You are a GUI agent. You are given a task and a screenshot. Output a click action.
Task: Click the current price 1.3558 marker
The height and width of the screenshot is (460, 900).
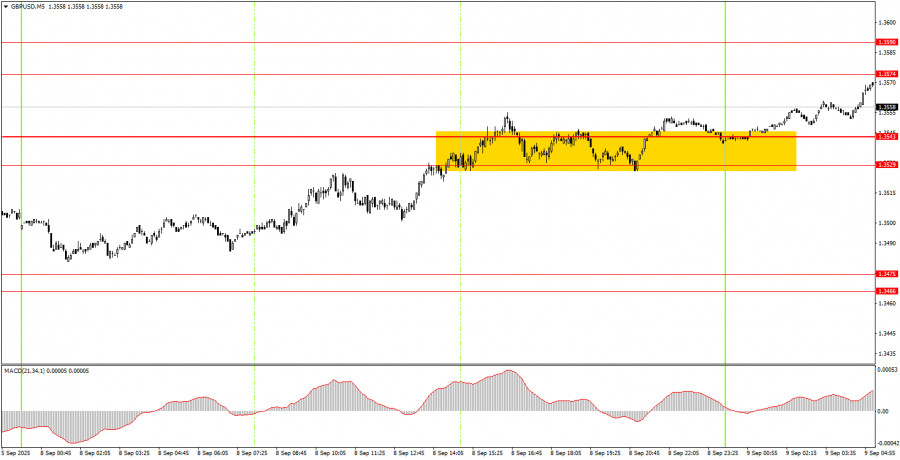[x=886, y=107]
